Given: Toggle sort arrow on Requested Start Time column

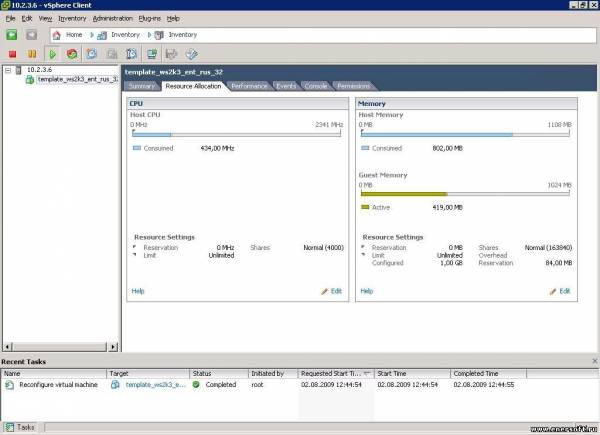Looking at the screenshot, I should 367,373.
